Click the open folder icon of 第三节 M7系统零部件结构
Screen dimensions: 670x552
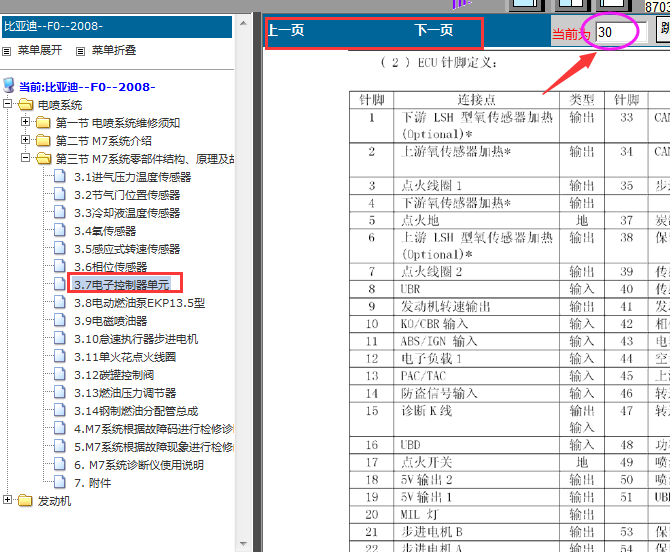(x=44, y=159)
